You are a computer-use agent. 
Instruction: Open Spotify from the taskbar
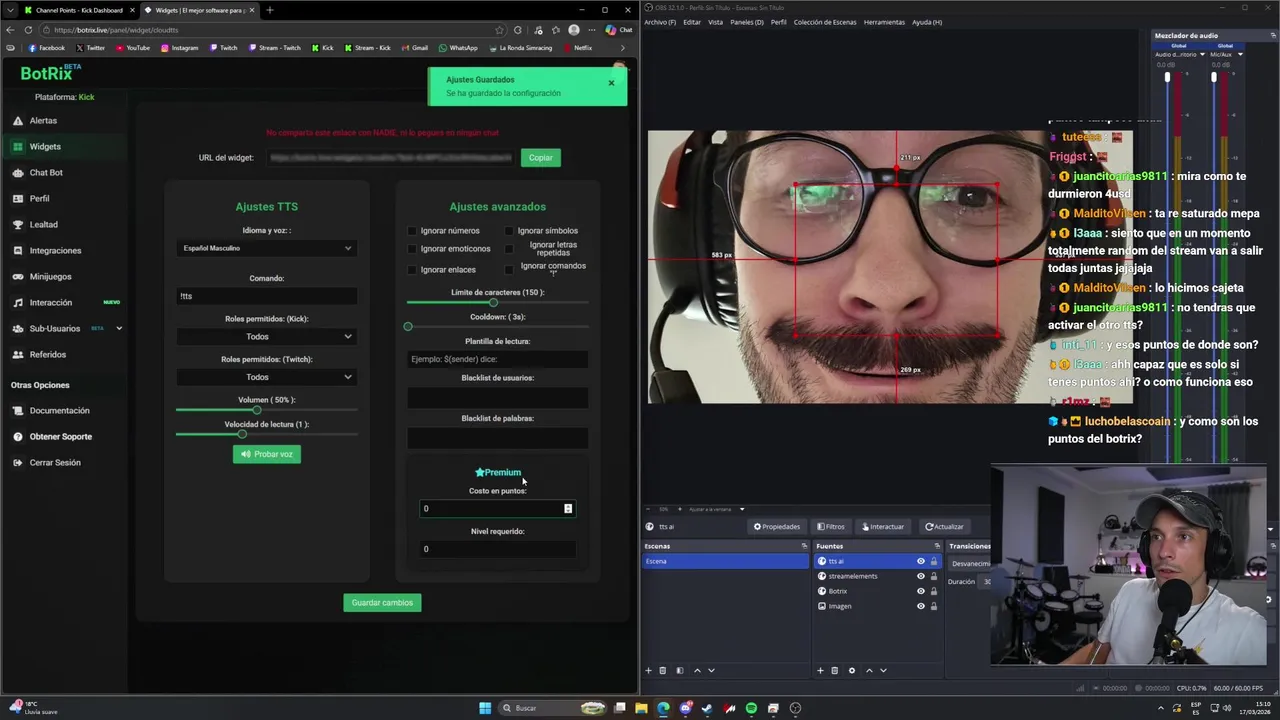751,708
